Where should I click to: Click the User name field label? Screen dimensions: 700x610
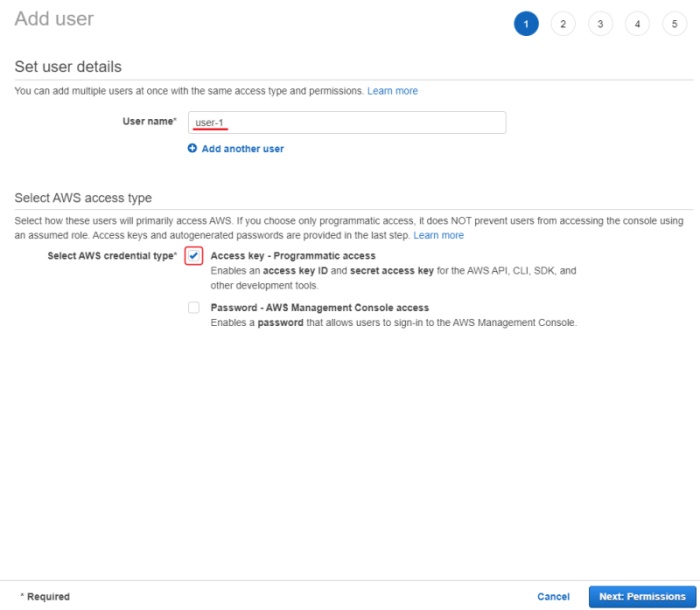point(146,121)
